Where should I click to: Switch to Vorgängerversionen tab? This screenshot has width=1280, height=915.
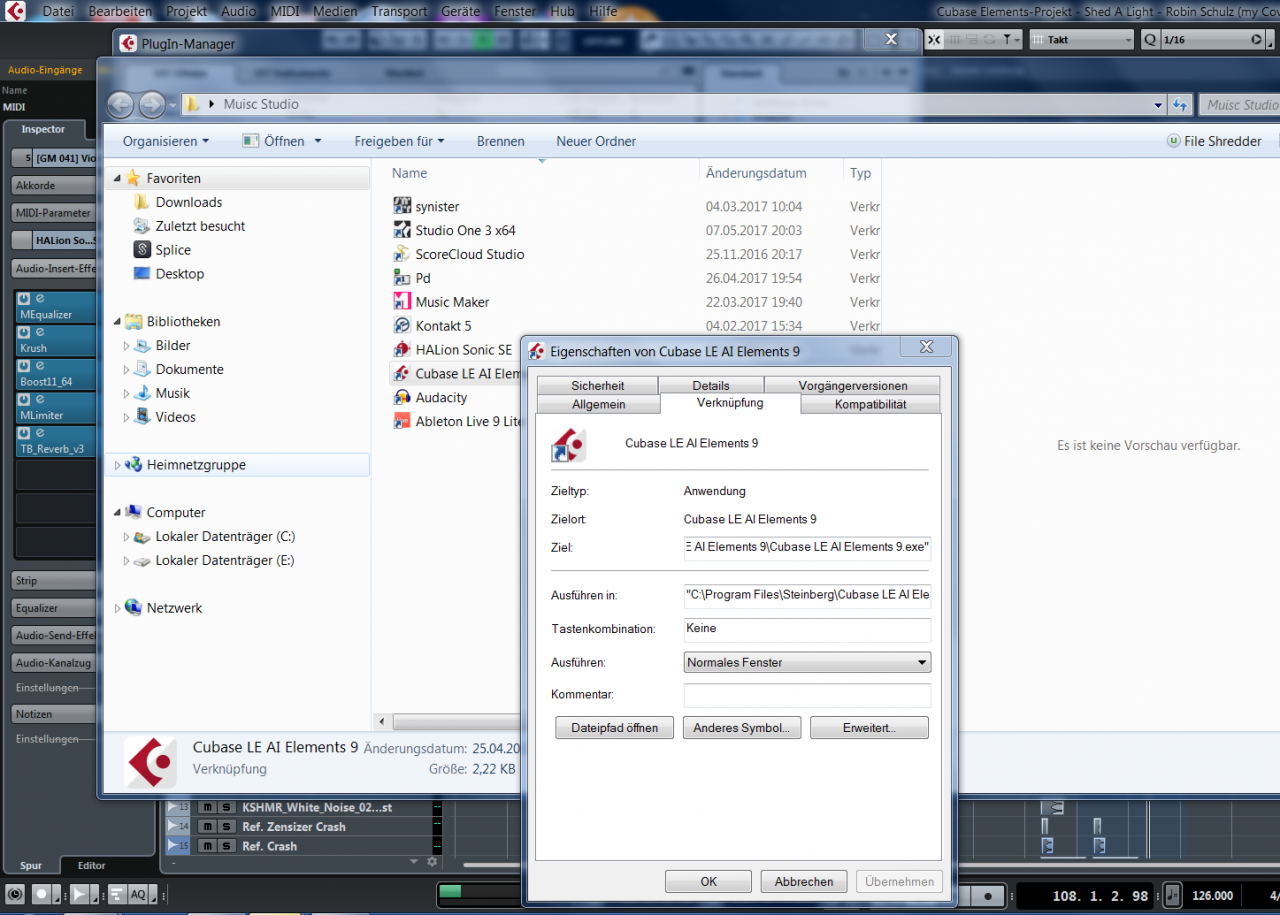tap(853, 385)
